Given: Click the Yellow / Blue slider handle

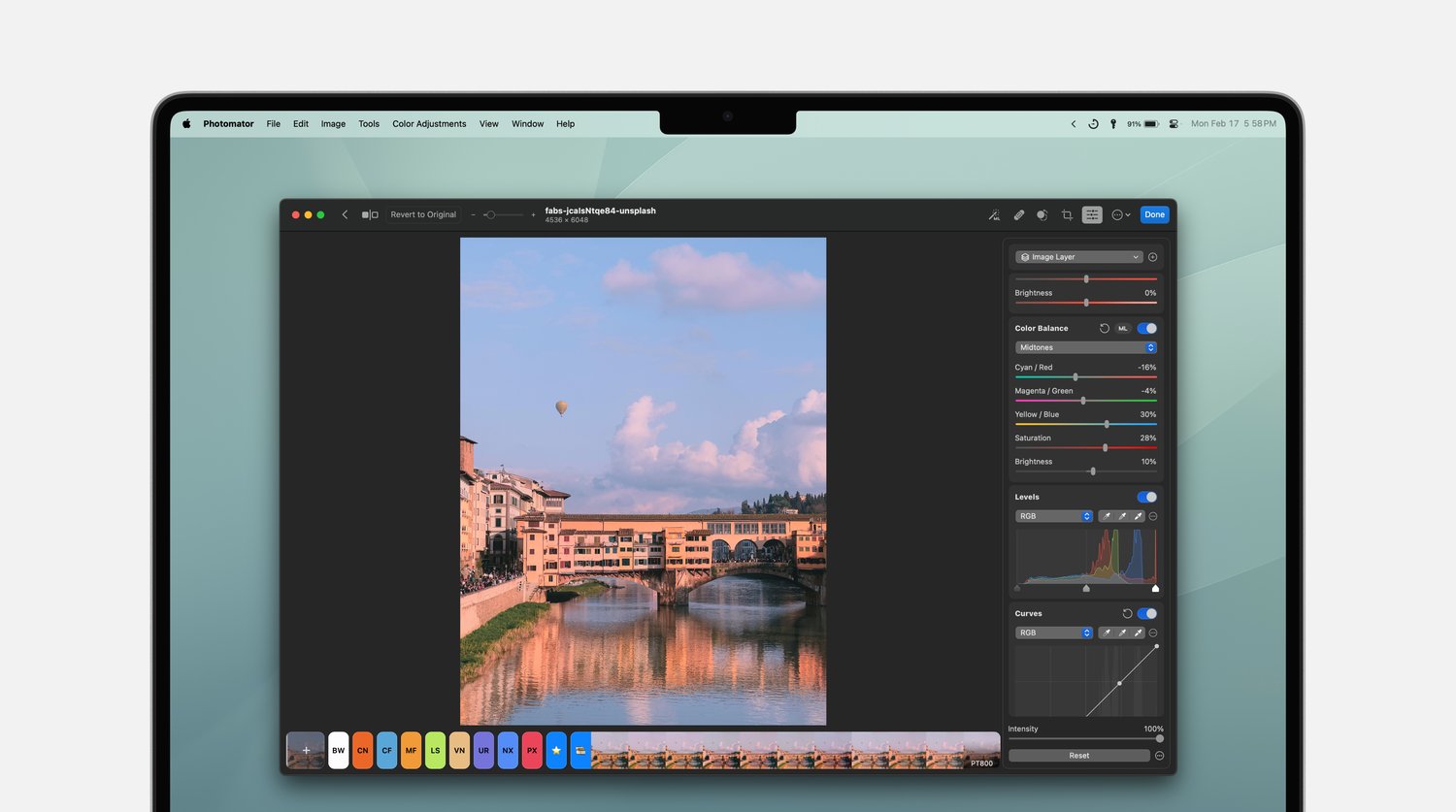Looking at the screenshot, I should pos(1107,424).
